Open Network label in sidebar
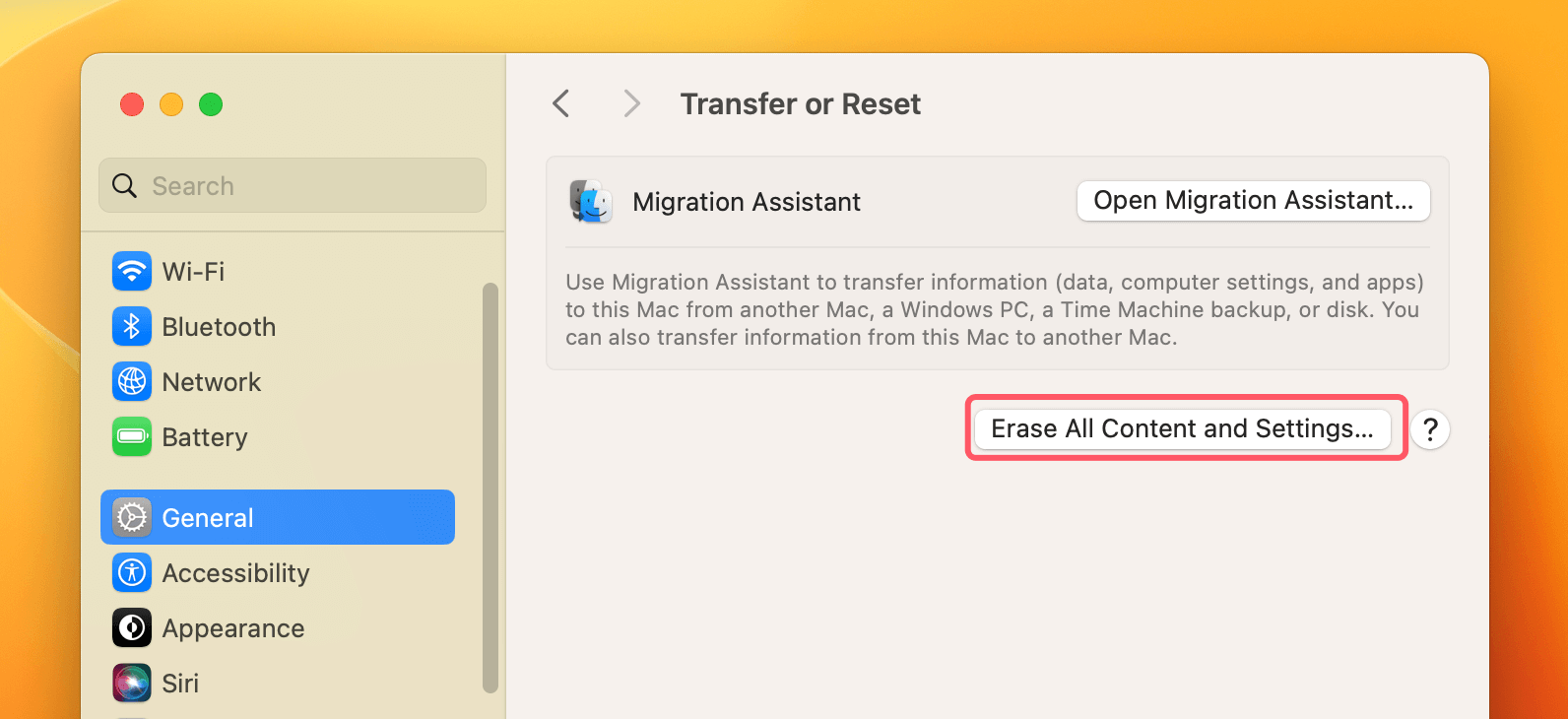This screenshot has width=1568, height=719. tap(212, 382)
